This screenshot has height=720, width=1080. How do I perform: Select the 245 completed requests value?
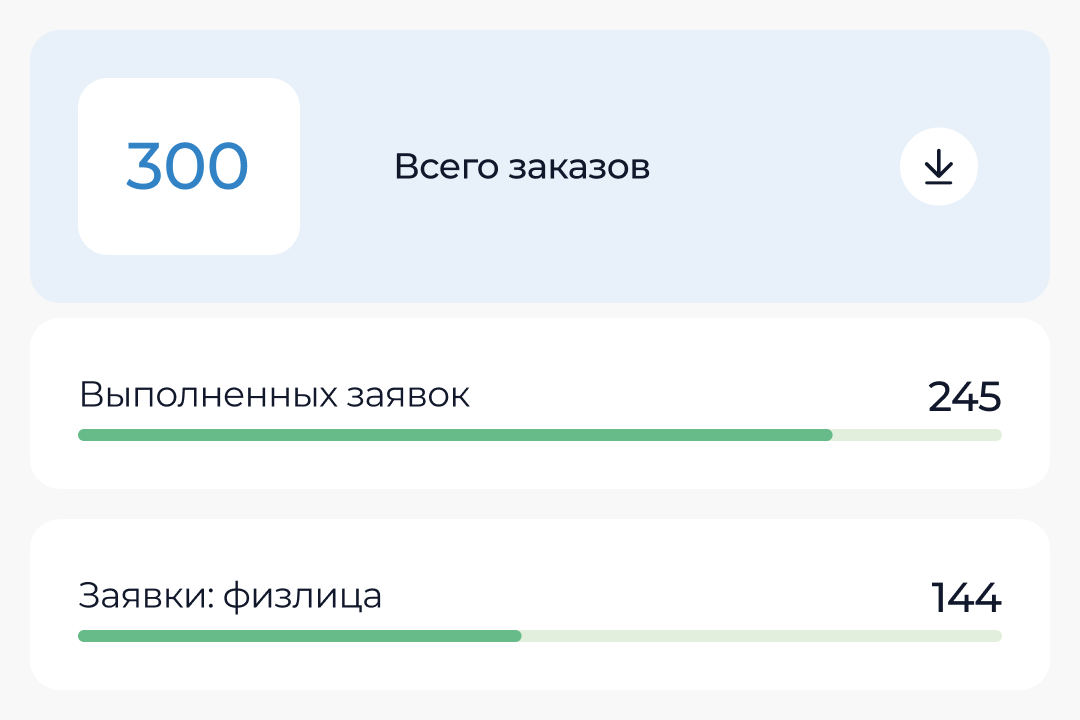coord(964,397)
